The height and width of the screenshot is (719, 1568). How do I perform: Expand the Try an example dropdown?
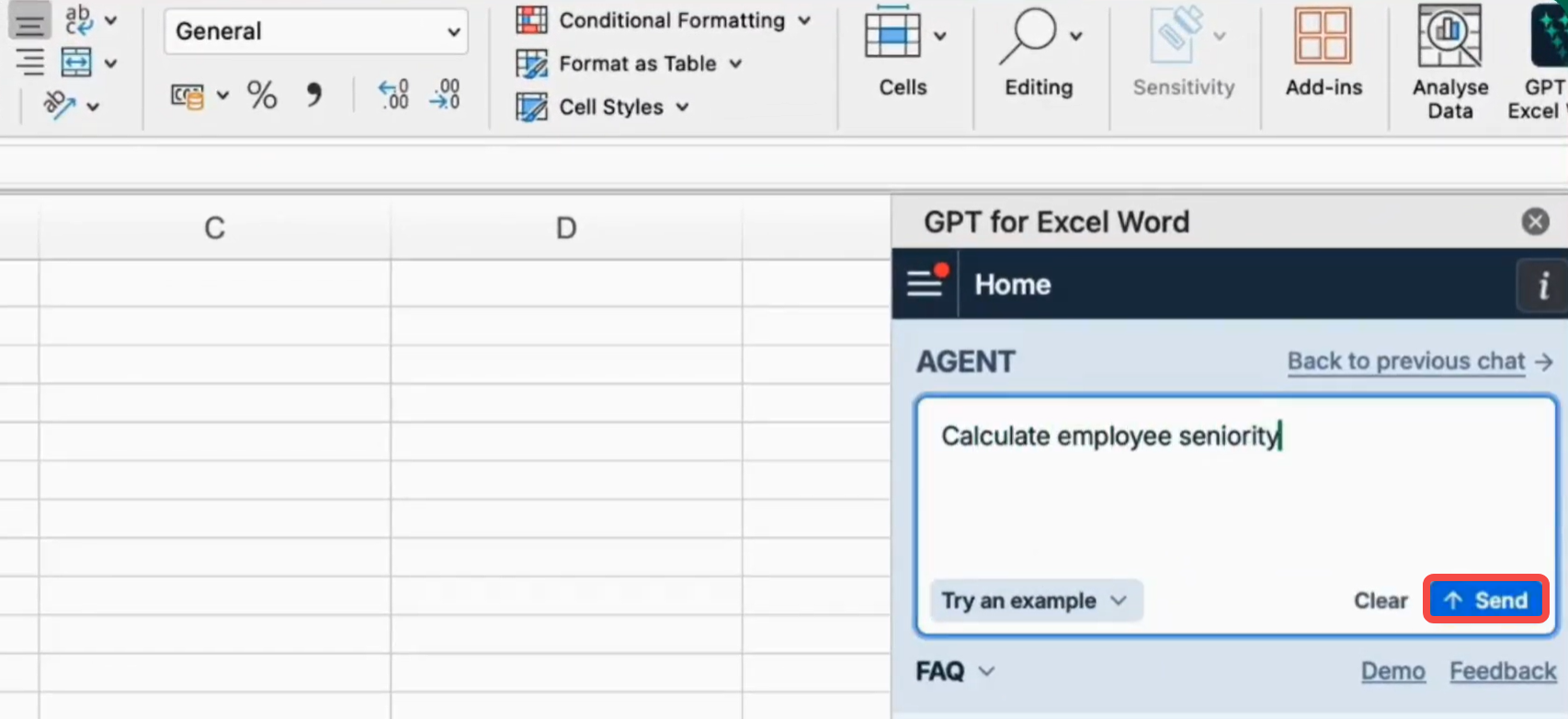pyautogui.click(x=1035, y=600)
